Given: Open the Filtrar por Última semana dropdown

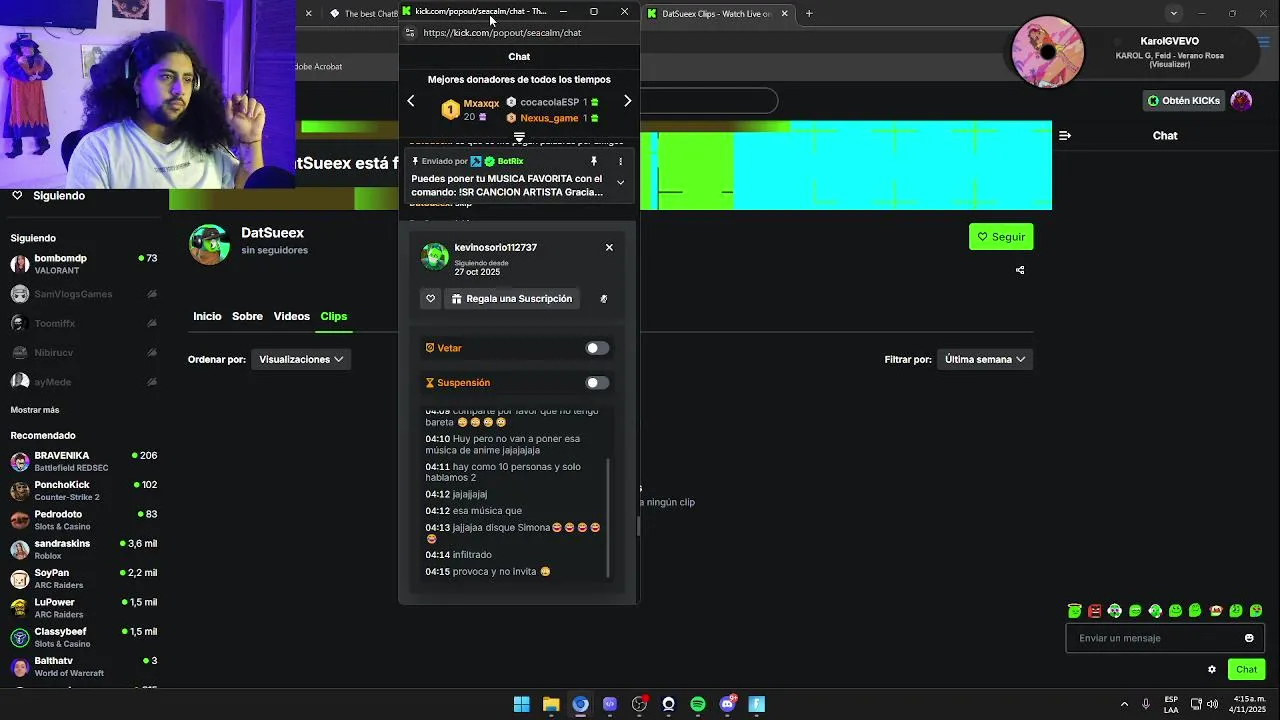Looking at the screenshot, I should click(x=985, y=359).
